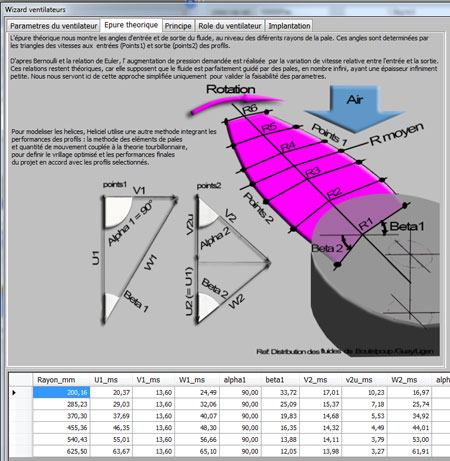Select the cell with radius 455,36
The image size is (450, 461).
[x=61, y=428]
